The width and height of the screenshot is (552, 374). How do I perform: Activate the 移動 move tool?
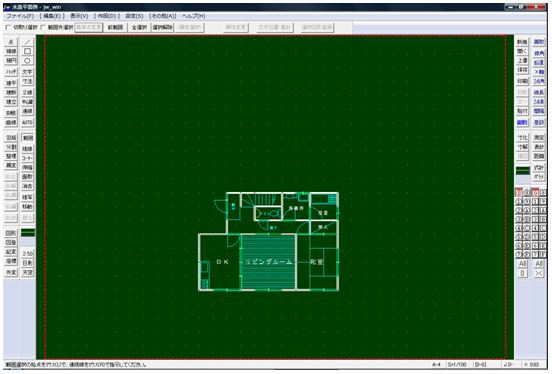click(x=27, y=206)
